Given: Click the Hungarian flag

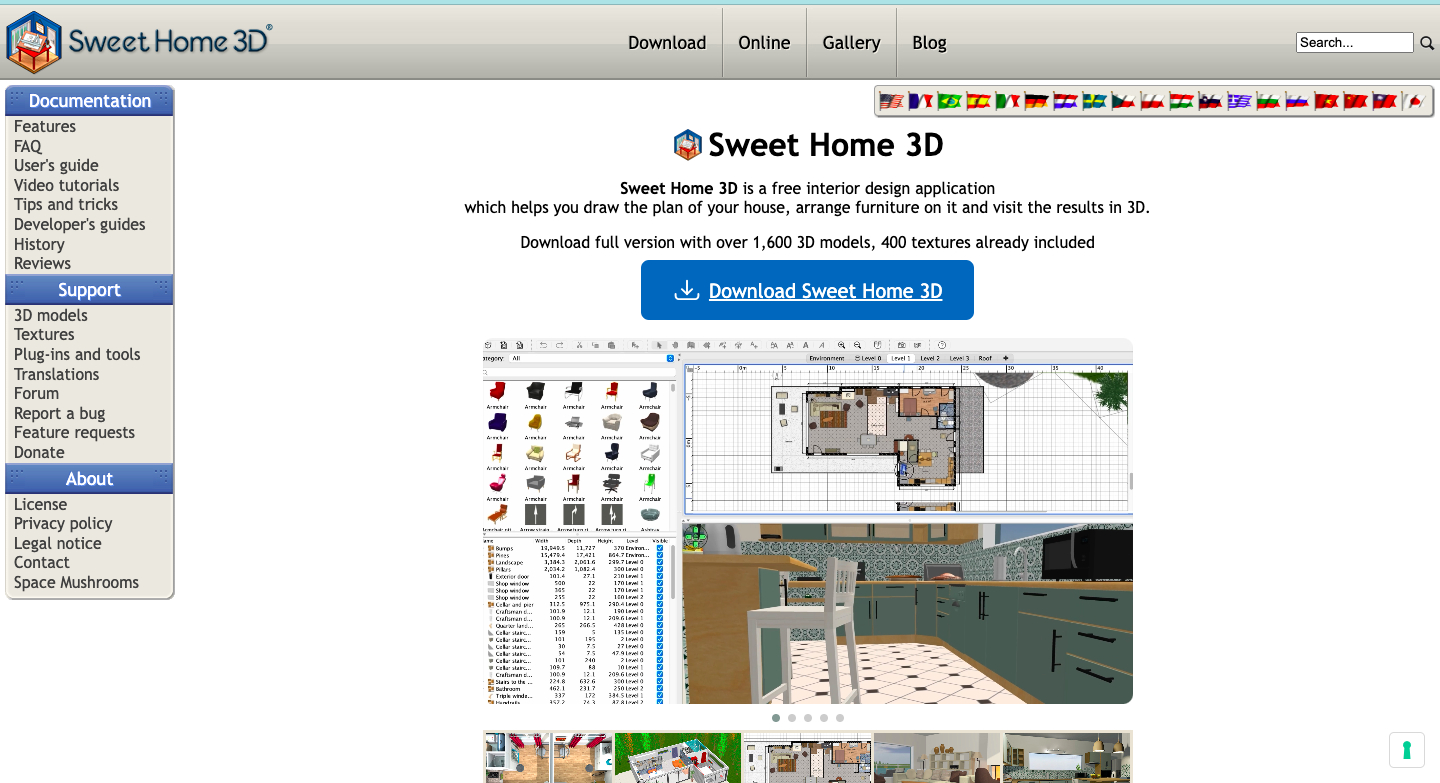Looking at the screenshot, I should click(1182, 101).
